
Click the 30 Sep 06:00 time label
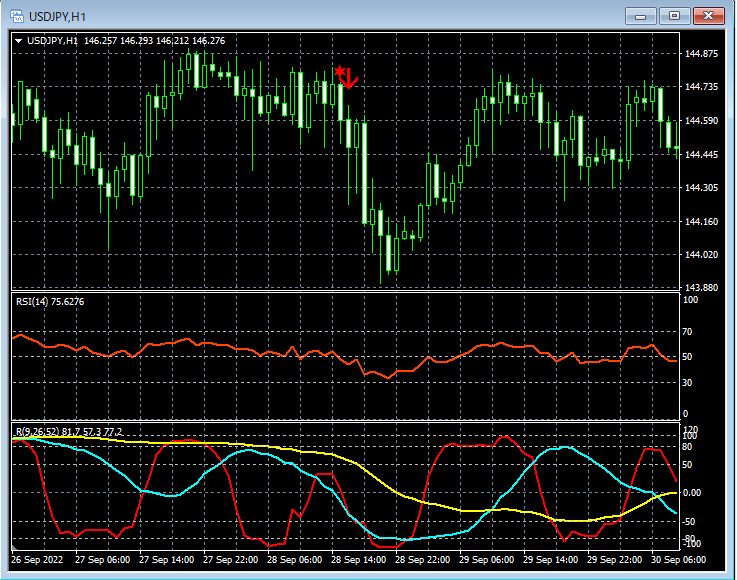pos(678,560)
